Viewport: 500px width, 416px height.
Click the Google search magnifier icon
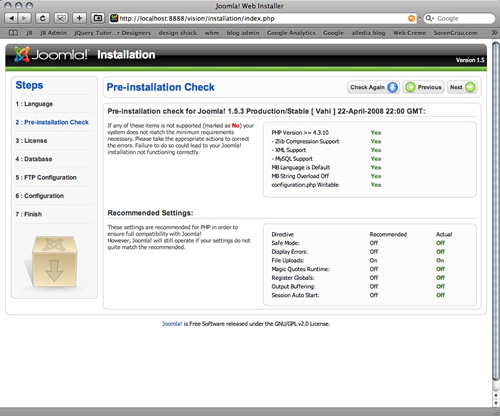pos(430,18)
